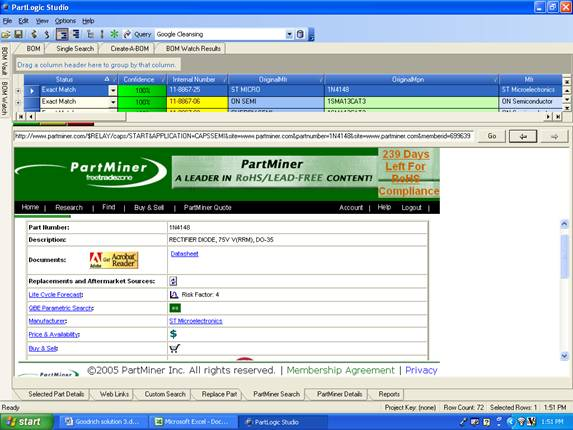Click the refresh arrow icon beside Query
Viewport: 573px width, 430px height.
[x=127, y=34]
